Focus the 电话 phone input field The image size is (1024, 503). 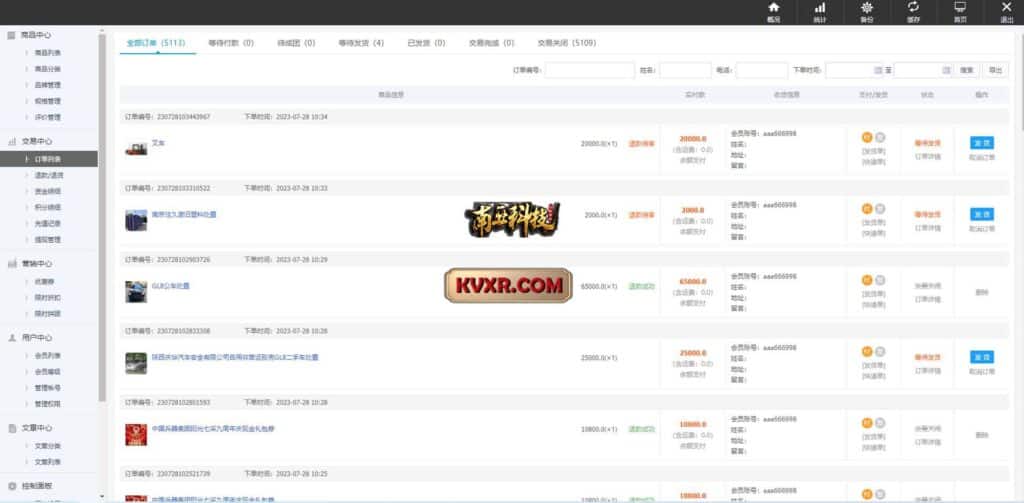pyautogui.click(x=761, y=71)
